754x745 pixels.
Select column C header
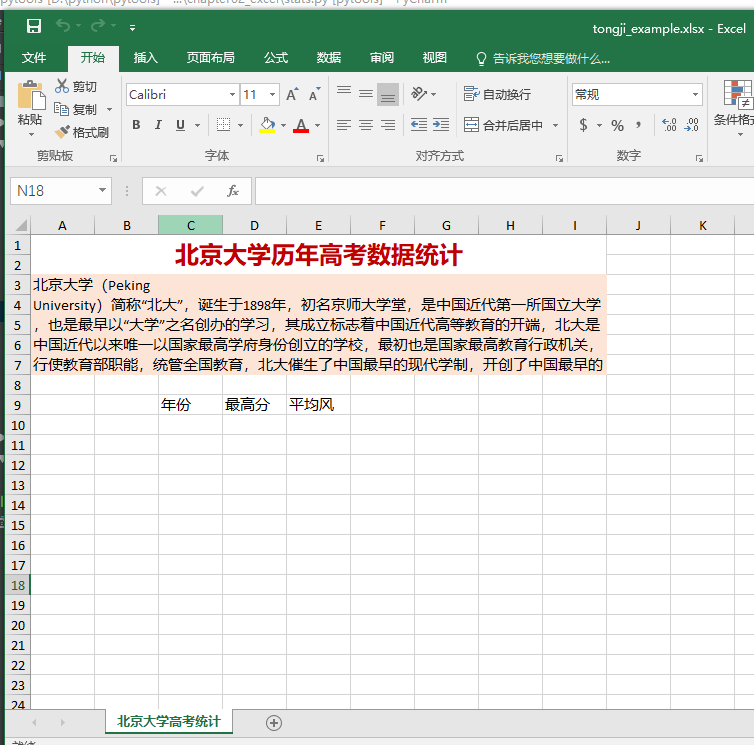click(x=190, y=225)
